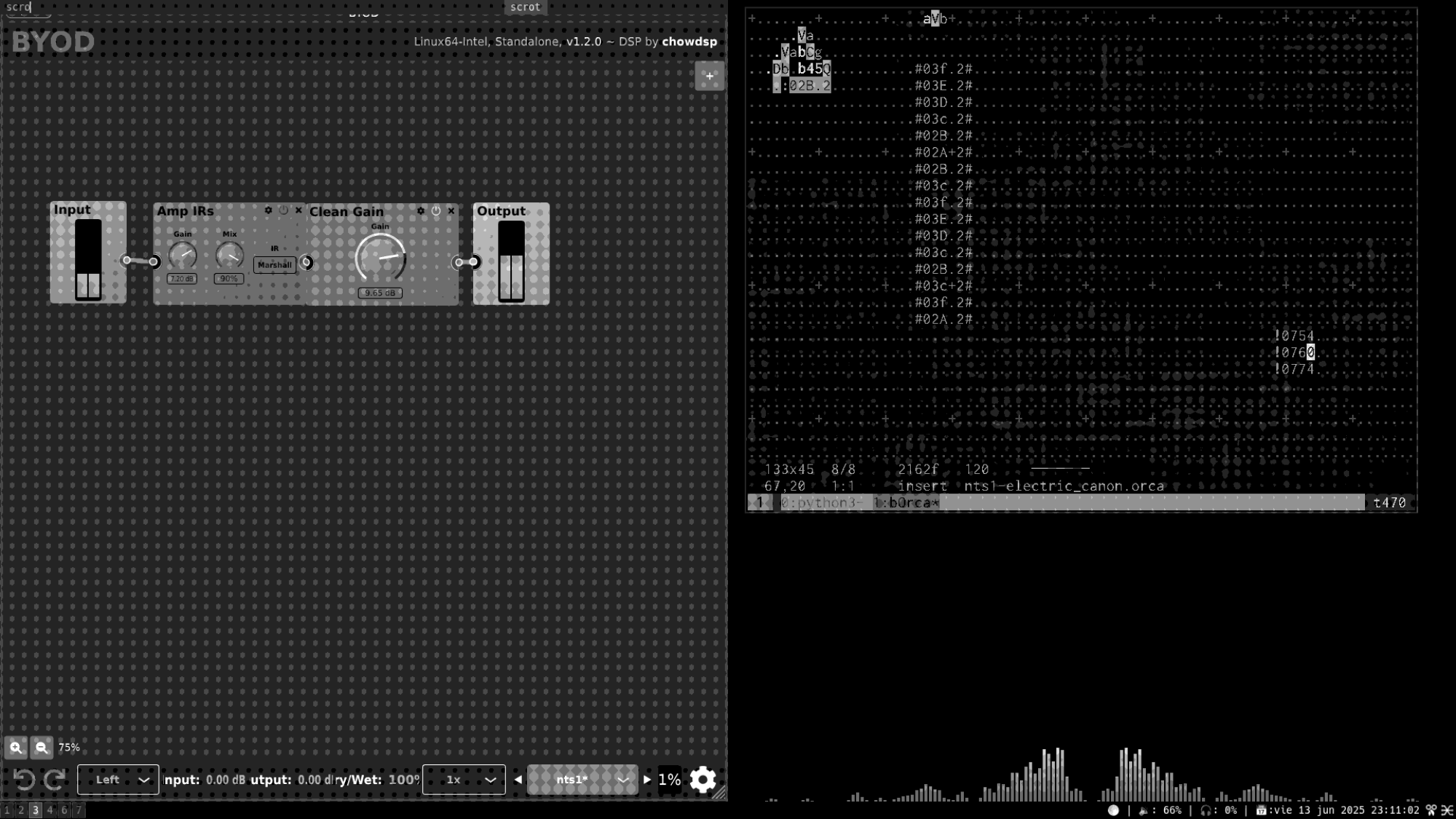Viewport: 1456px width, 819px height.
Task: Click the volume 66% indicator in status bar
Action: (1160, 810)
